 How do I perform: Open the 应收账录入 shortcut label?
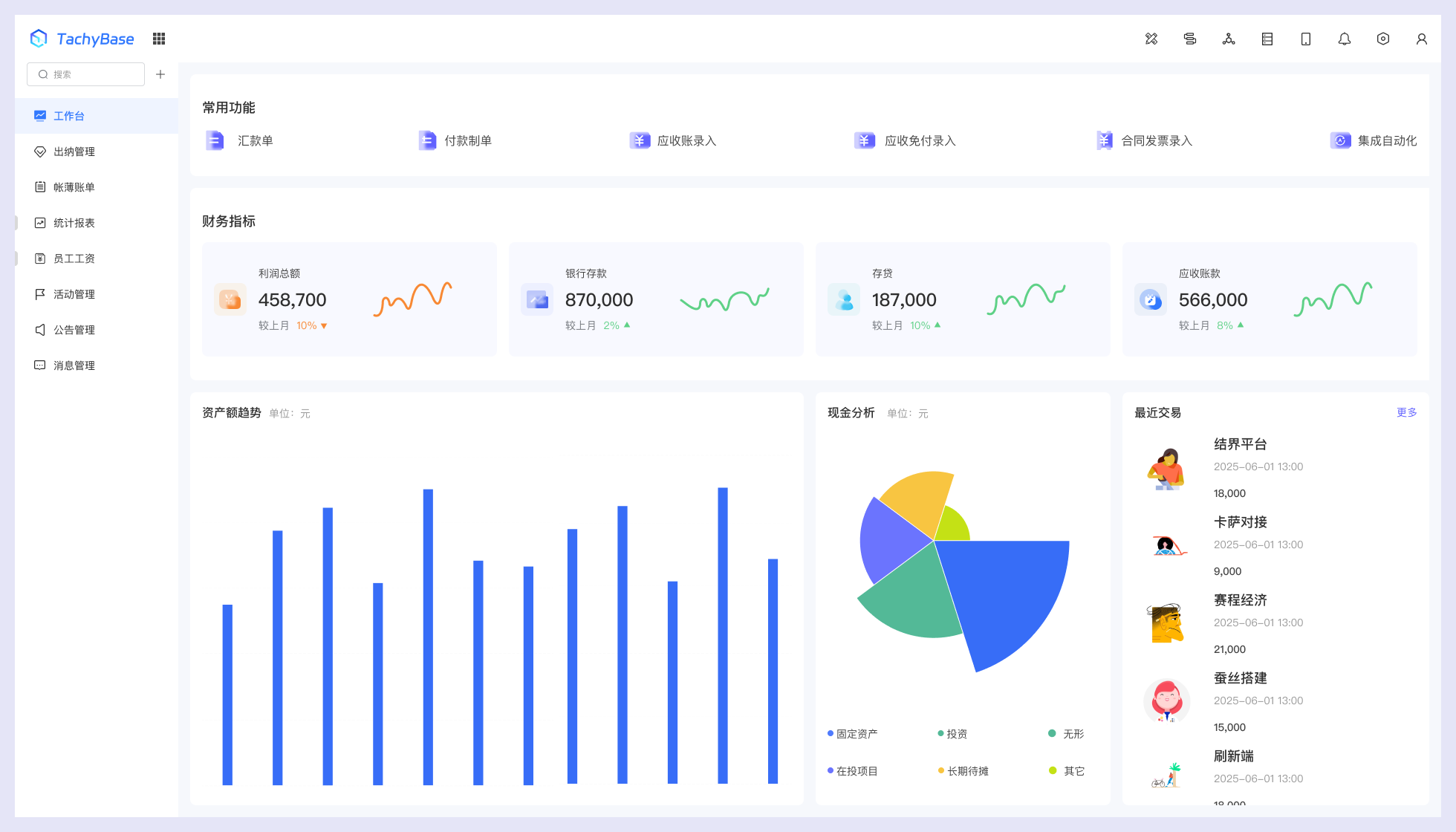pos(687,140)
